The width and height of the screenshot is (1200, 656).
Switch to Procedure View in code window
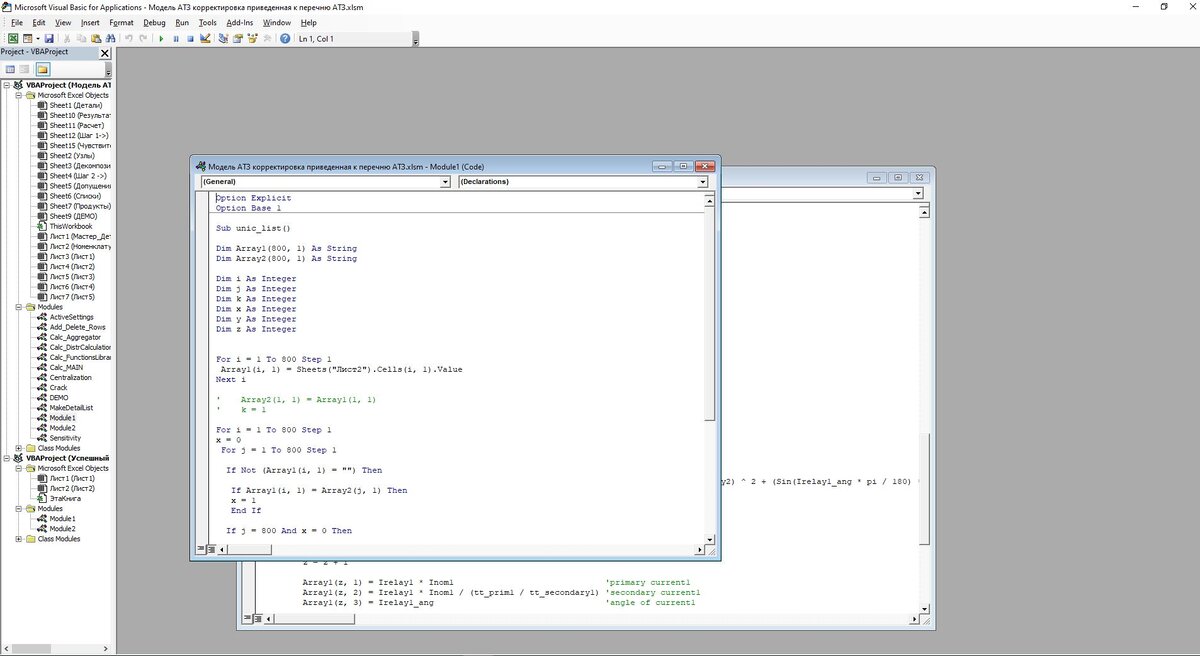201,548
